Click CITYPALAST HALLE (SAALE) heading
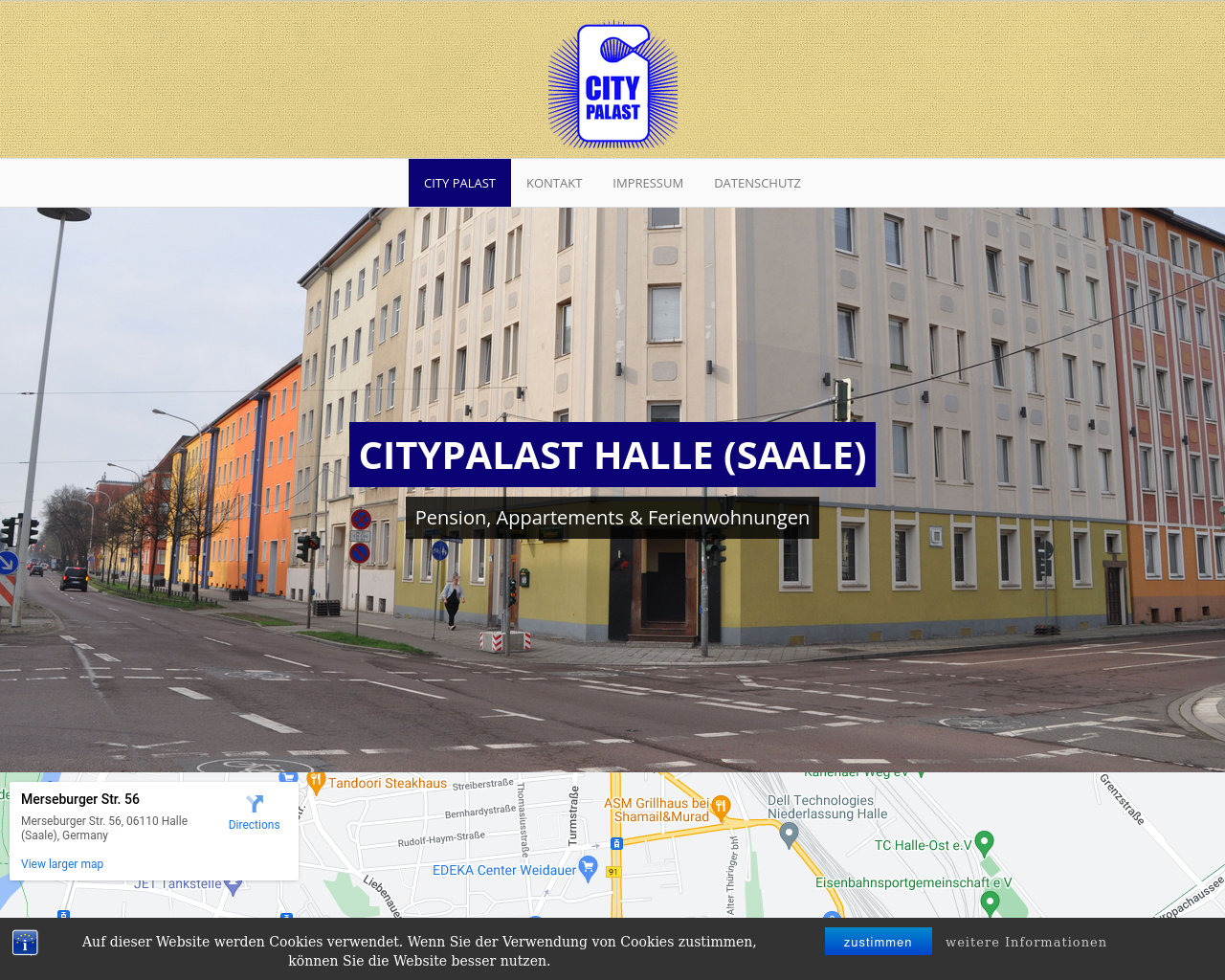 [612, 455]
